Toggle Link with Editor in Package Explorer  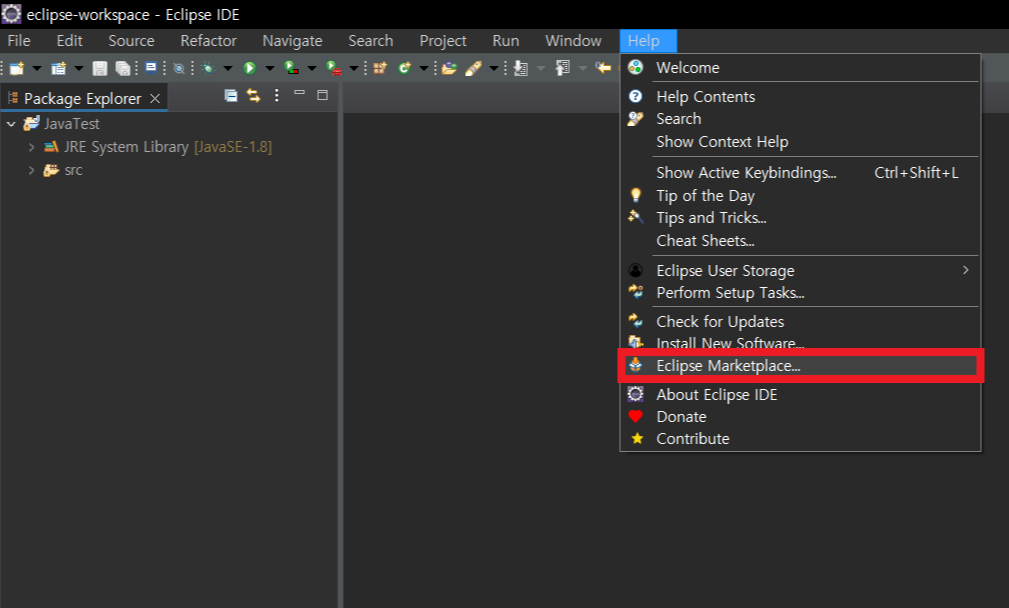coord(254,96)
